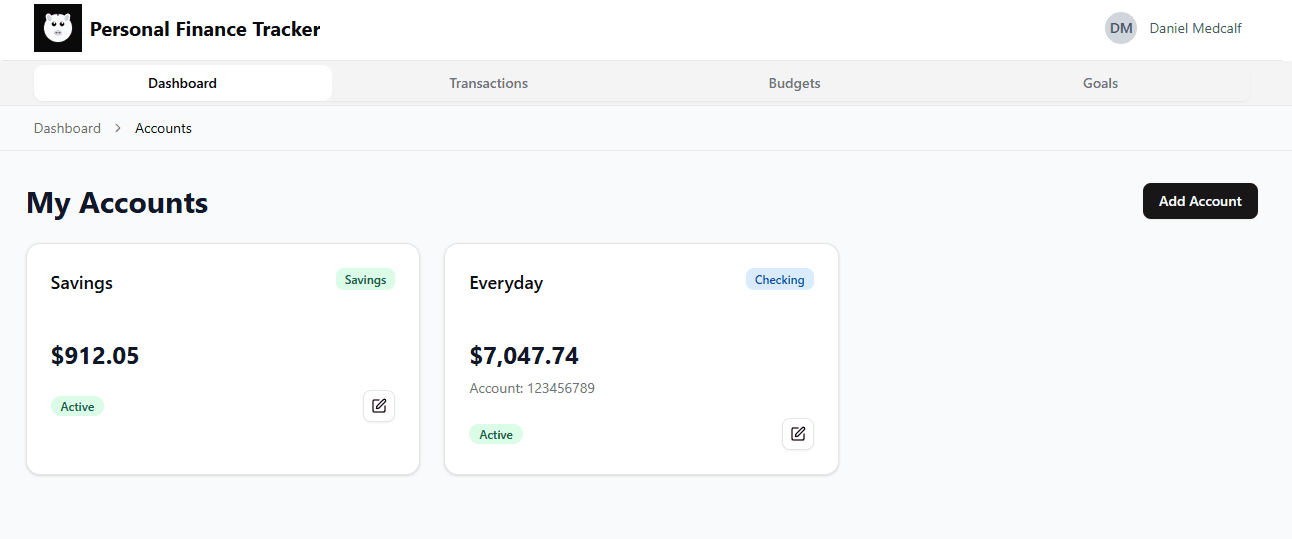Screen dimensions: 1292x539
Task: Click the DM user avatar
Action: tap(1121, 28)
